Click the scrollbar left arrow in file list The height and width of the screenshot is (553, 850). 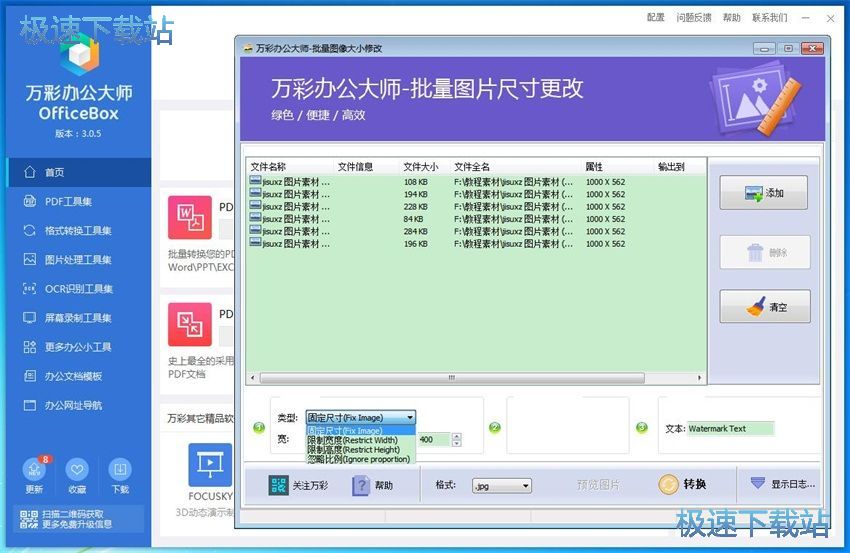252,377
